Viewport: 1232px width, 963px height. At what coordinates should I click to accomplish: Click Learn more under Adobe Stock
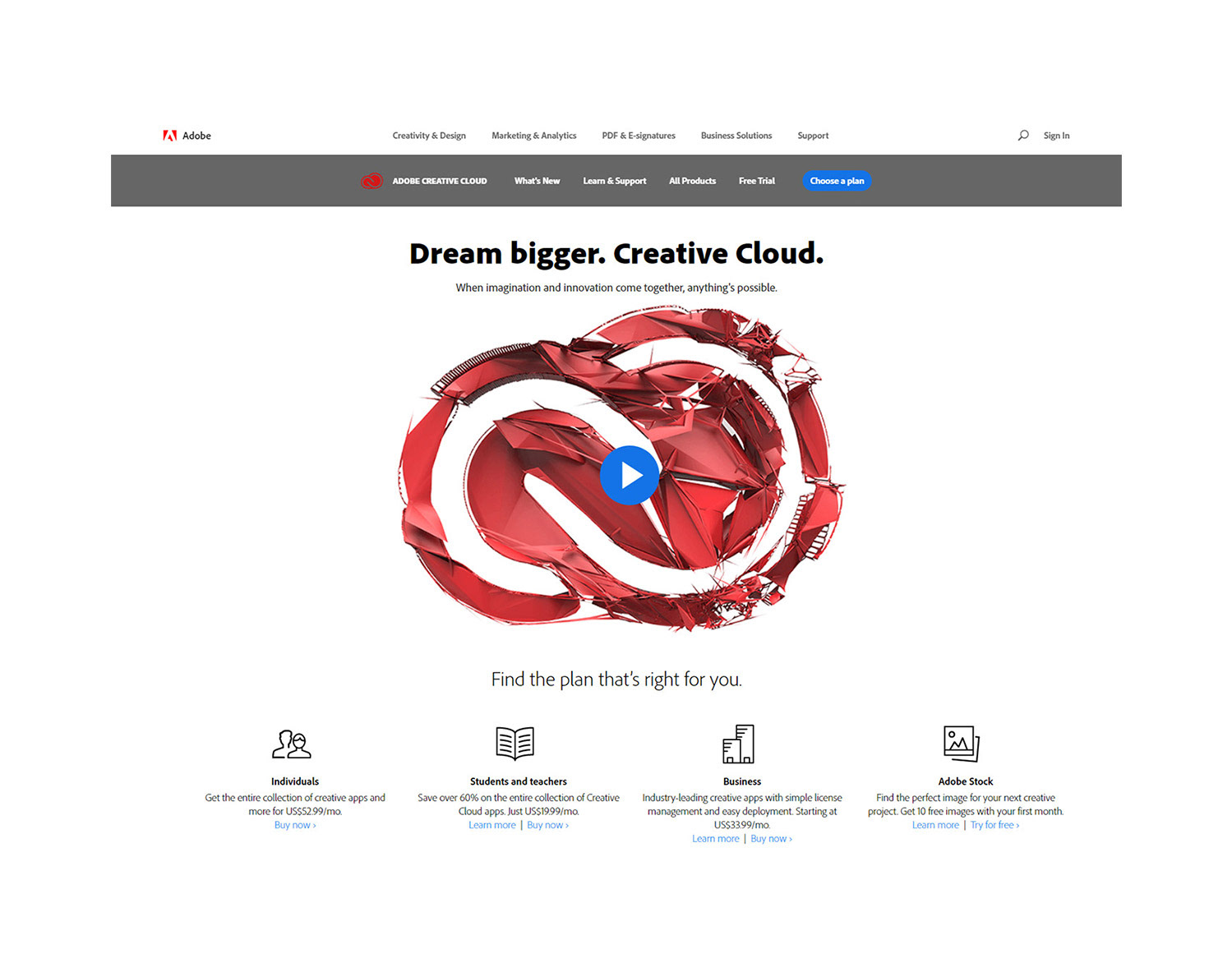tap(935, 825)
